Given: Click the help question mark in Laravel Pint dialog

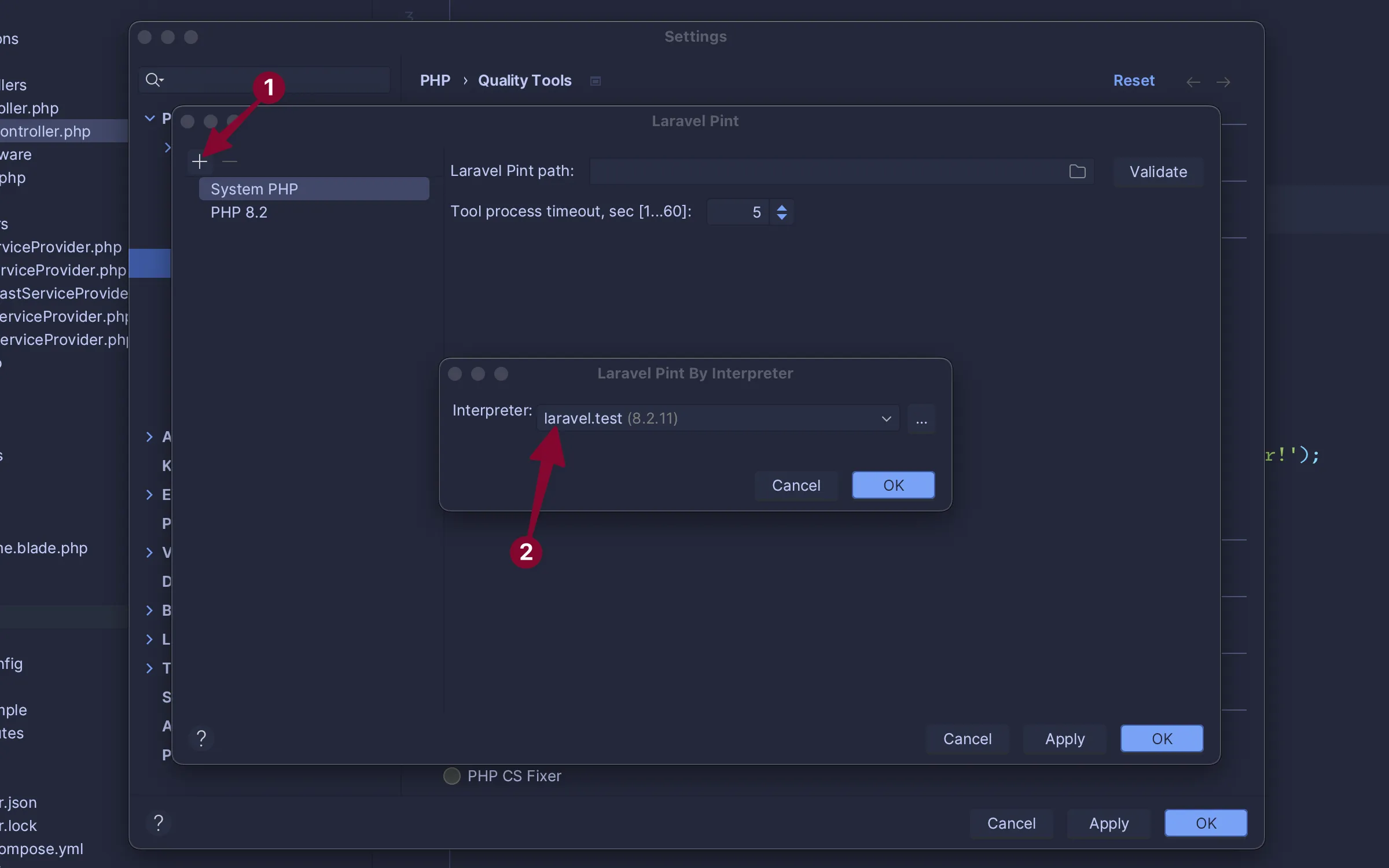Looking at the screenshot, I should coord(201,738).
